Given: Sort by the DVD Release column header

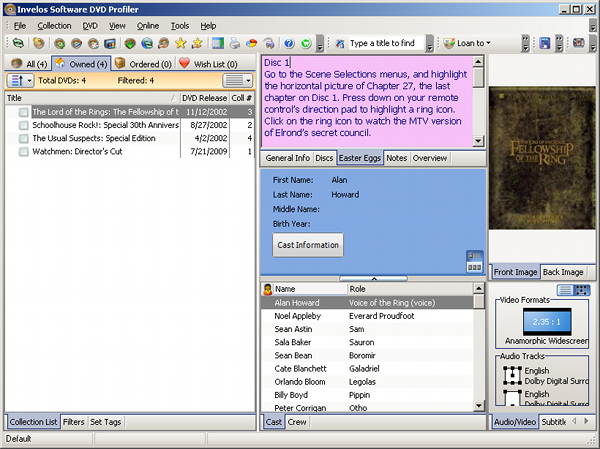Looking at the screenshot, I should tap(204, 98).
